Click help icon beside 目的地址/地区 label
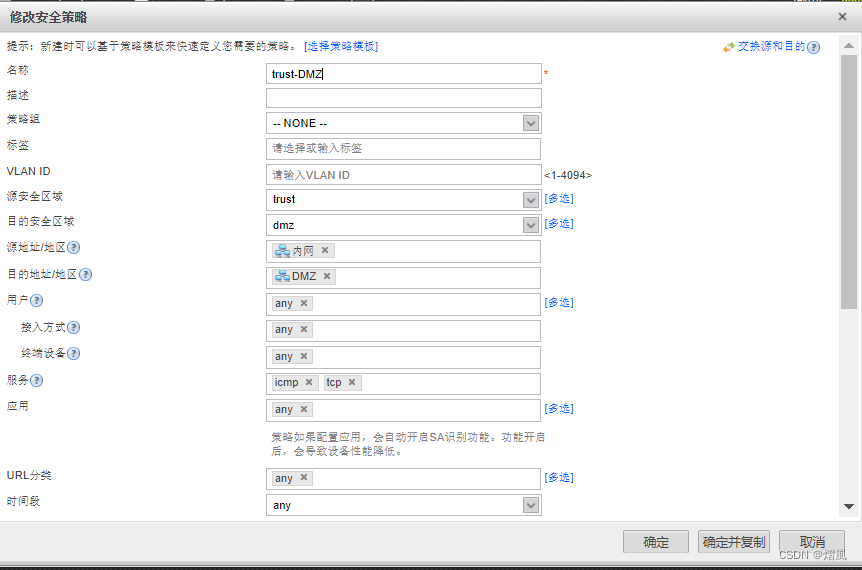Screen dimensions: 862x570 86,274
